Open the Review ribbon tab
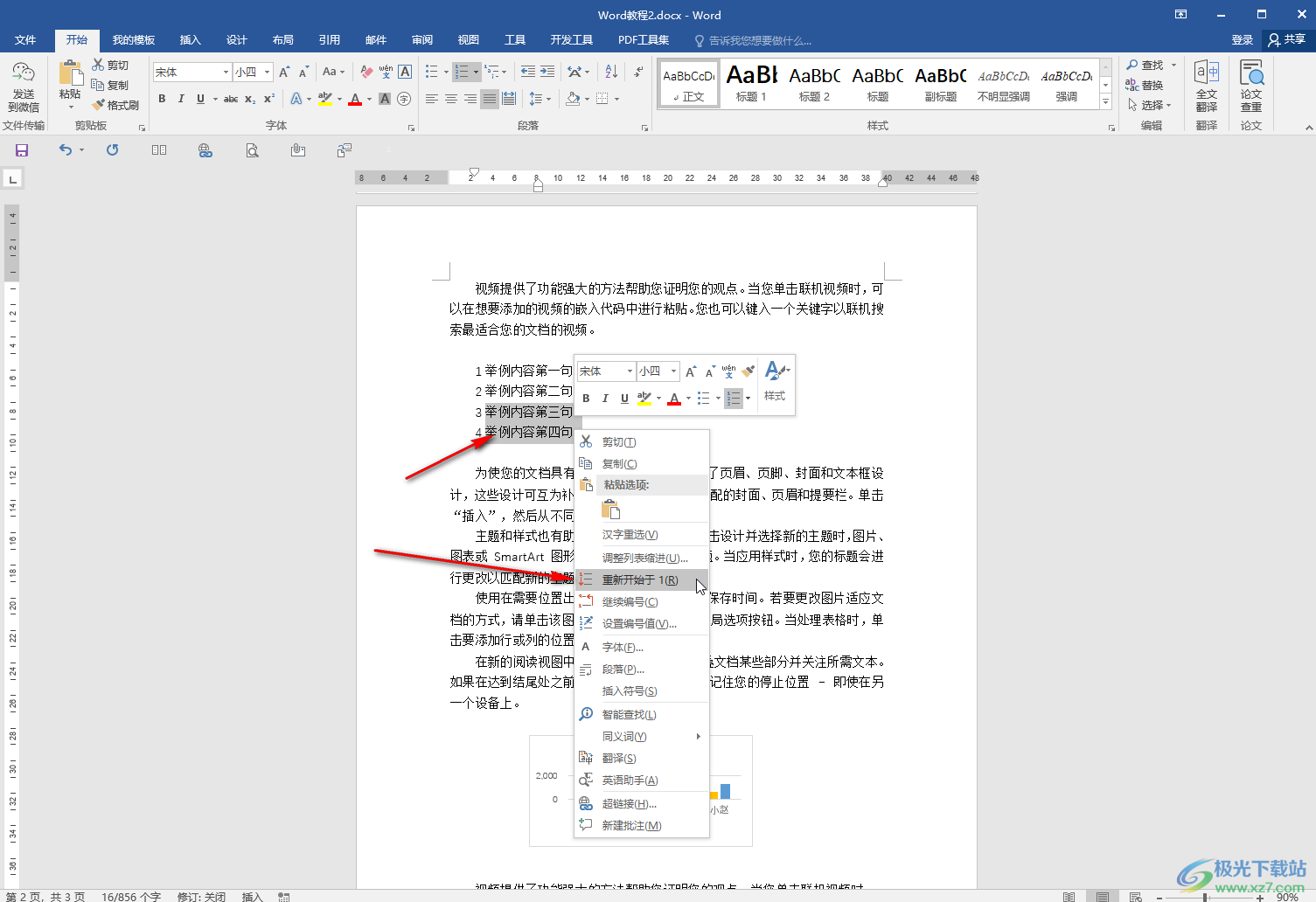The height and width of the screenshot is (902, 1316). click(x=422, y=40)
